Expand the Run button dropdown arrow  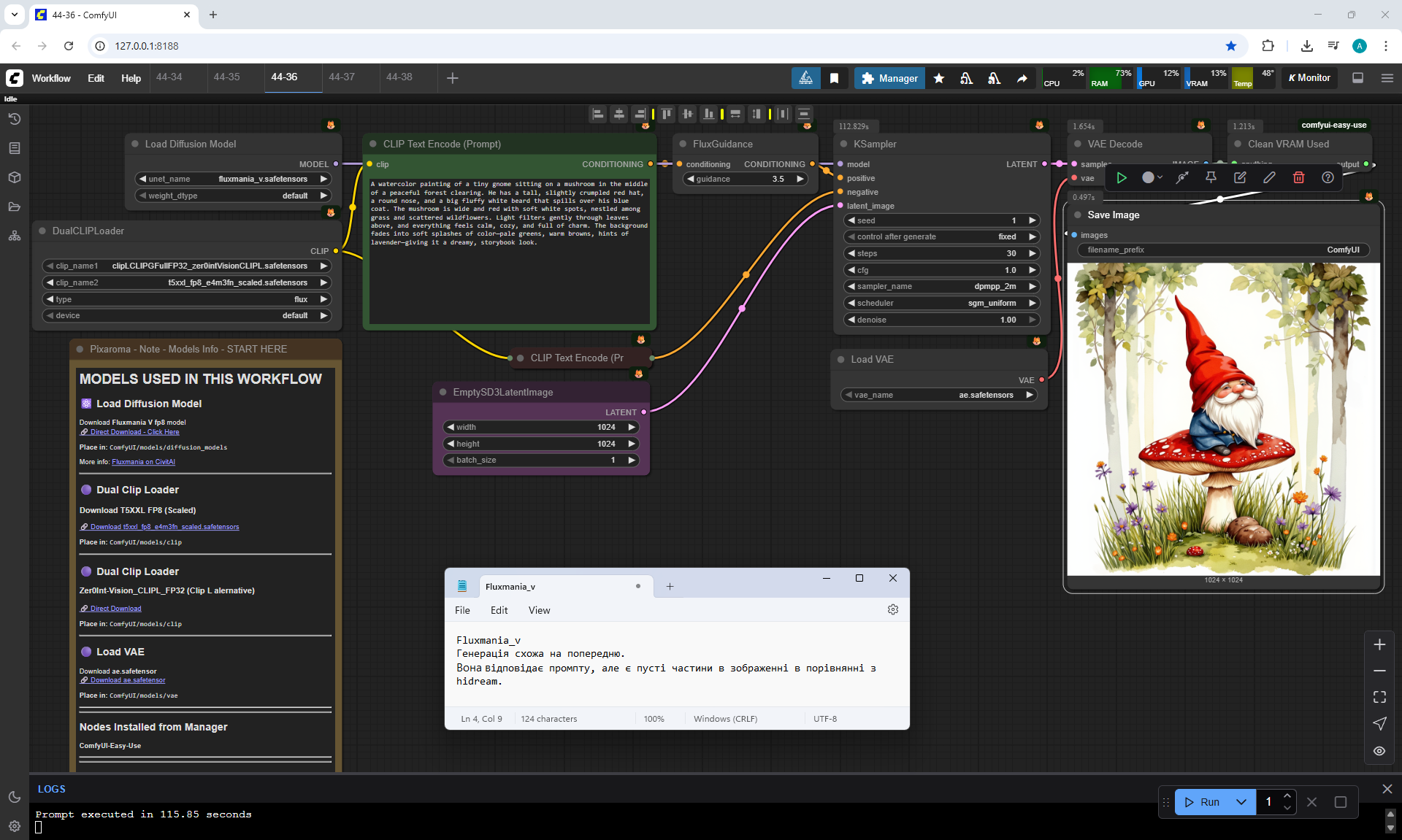pyautogui.click(x=1241, y=801)
